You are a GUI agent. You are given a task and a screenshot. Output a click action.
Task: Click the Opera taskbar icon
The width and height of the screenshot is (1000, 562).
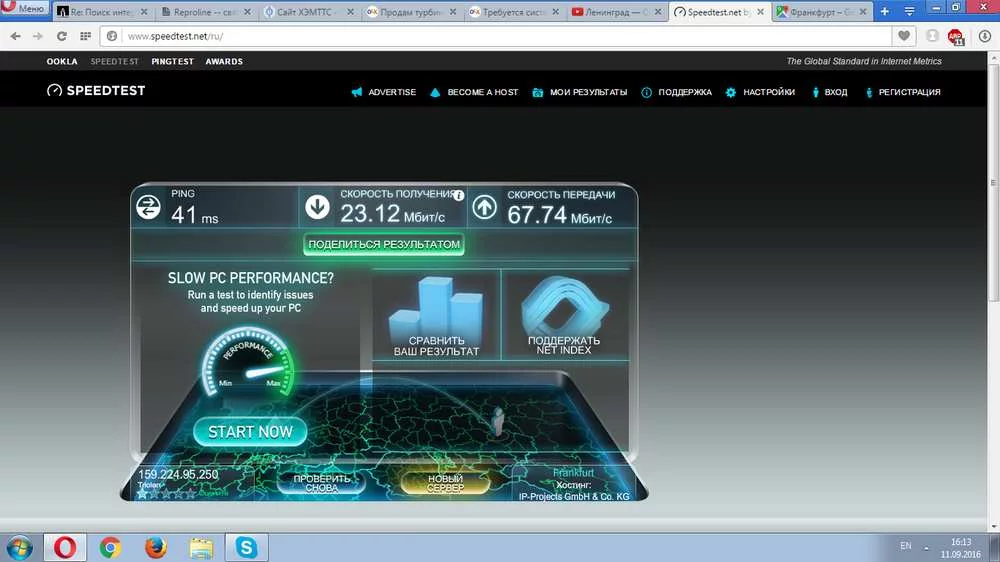pos(64,547)
